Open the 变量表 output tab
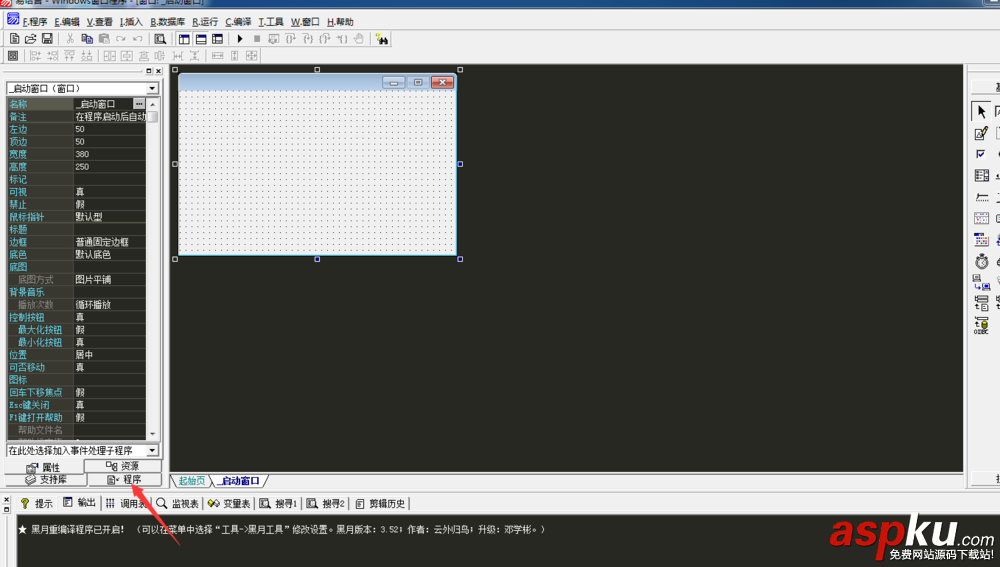This screenshot has width=1000, height=567. point(229,503)
